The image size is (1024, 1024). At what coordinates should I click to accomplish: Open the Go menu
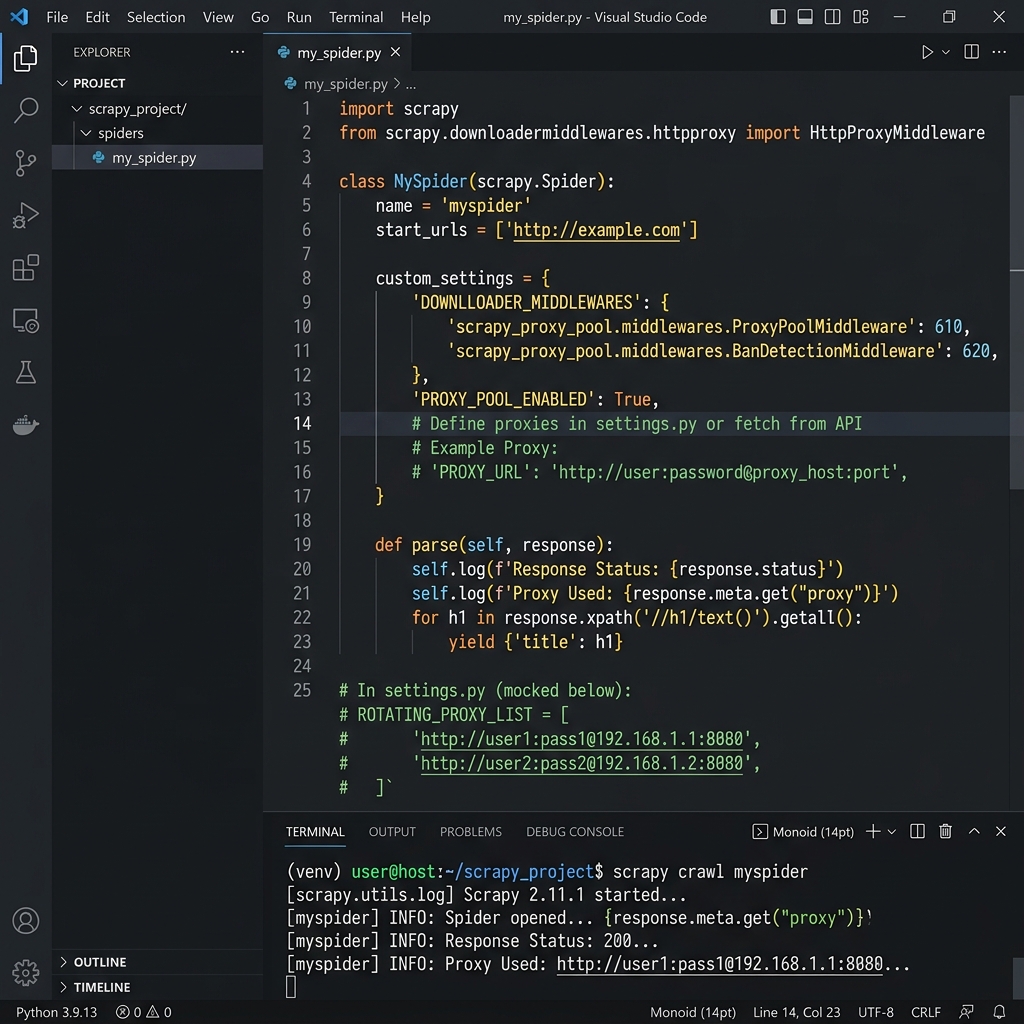coord(260,17)
